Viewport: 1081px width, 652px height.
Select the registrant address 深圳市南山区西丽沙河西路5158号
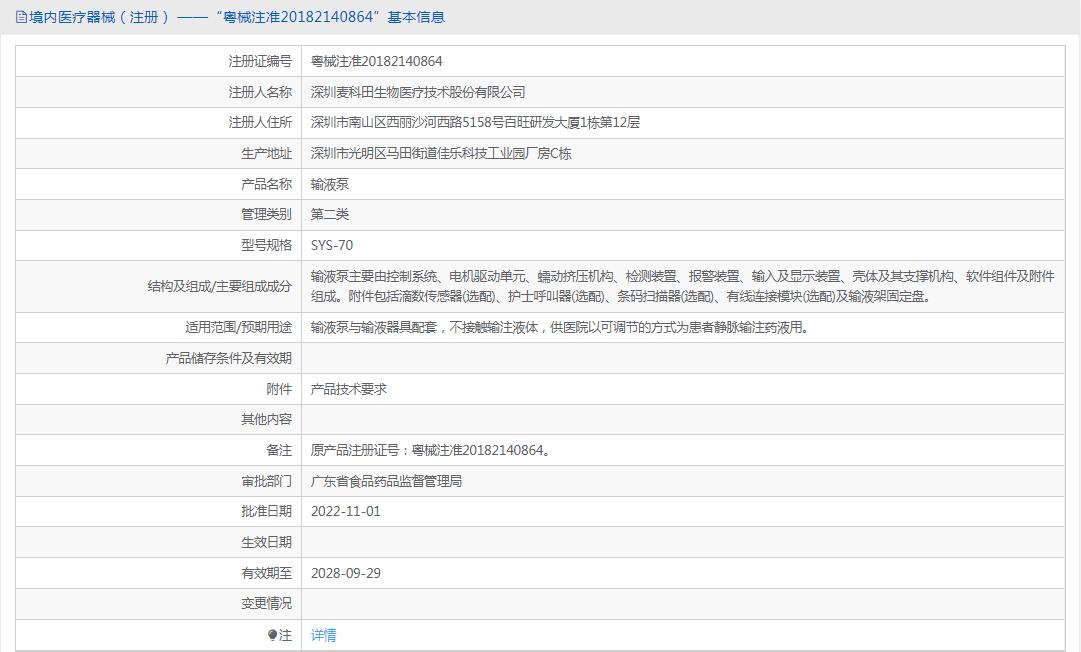coord(475,123)
